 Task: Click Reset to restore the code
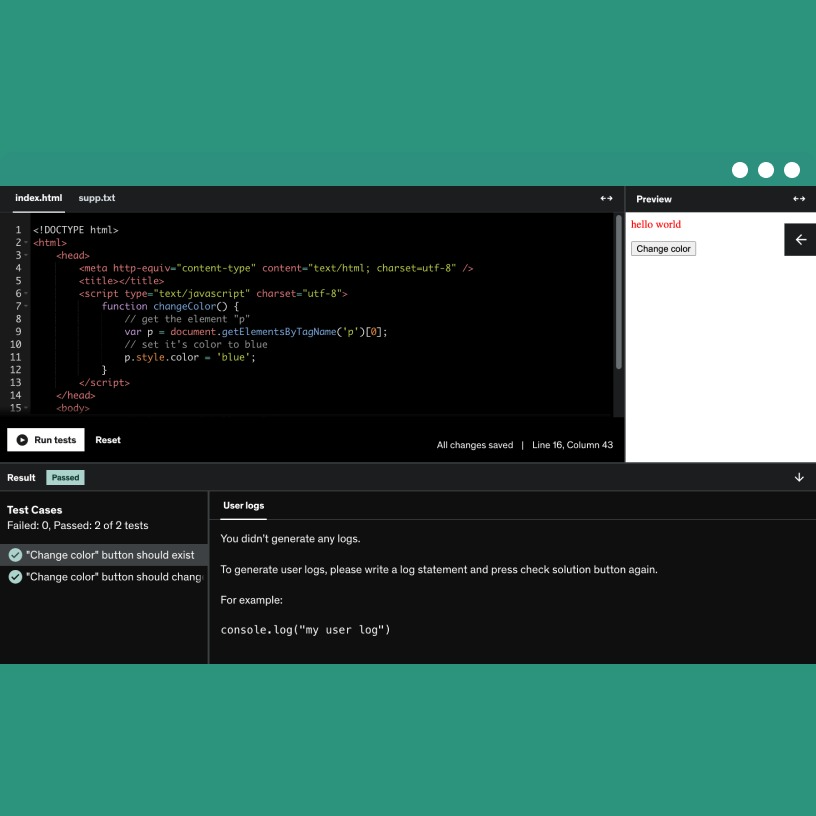pyautogui.click(x=108, y=440)
